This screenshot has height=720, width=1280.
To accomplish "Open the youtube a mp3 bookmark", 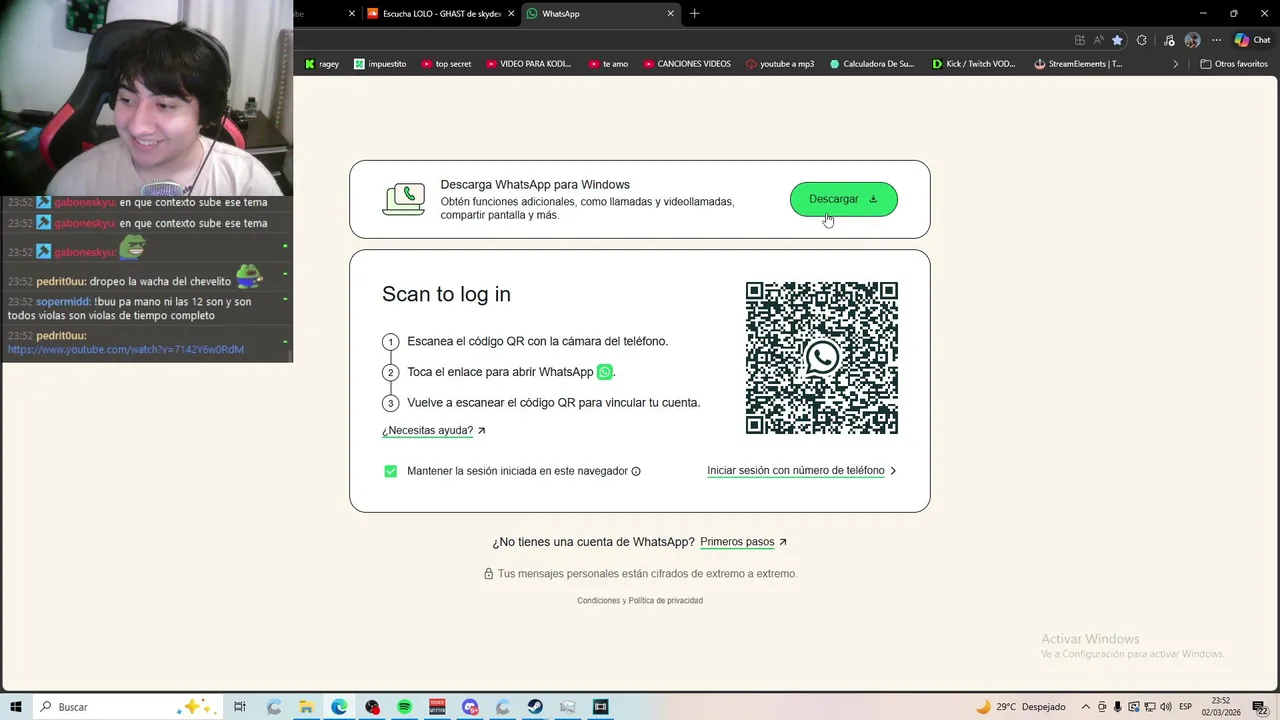I will pyautogui.click(x=780, y=64).
